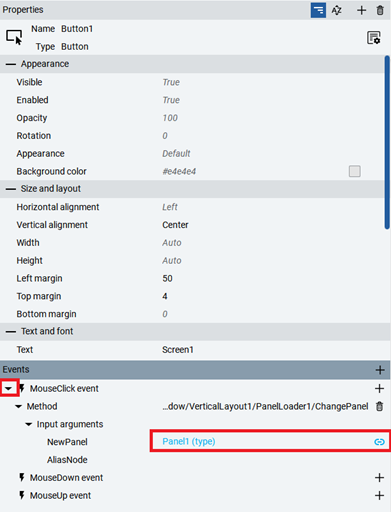Viewport: 391px width, 512px height.
Task: Add handler to MouseDown event plus icon
Action: (379, 478)
